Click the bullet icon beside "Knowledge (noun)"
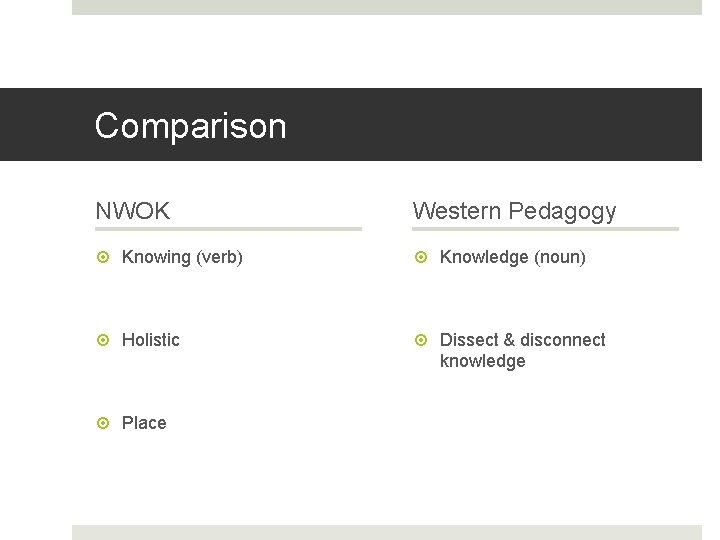The width and height of the screenshot is (720, 540). point(420,258)
